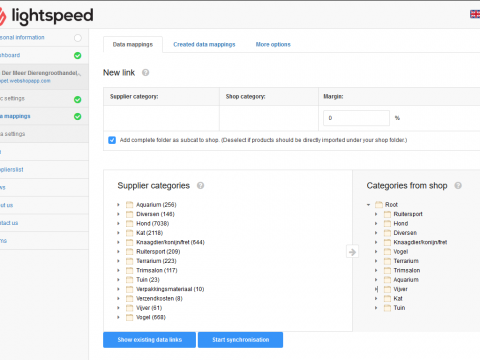The width and height of the screenshot is (480, 360).
Task: Click the UK flag language icon
Action: pyautogui.click(x=475, y=14)
